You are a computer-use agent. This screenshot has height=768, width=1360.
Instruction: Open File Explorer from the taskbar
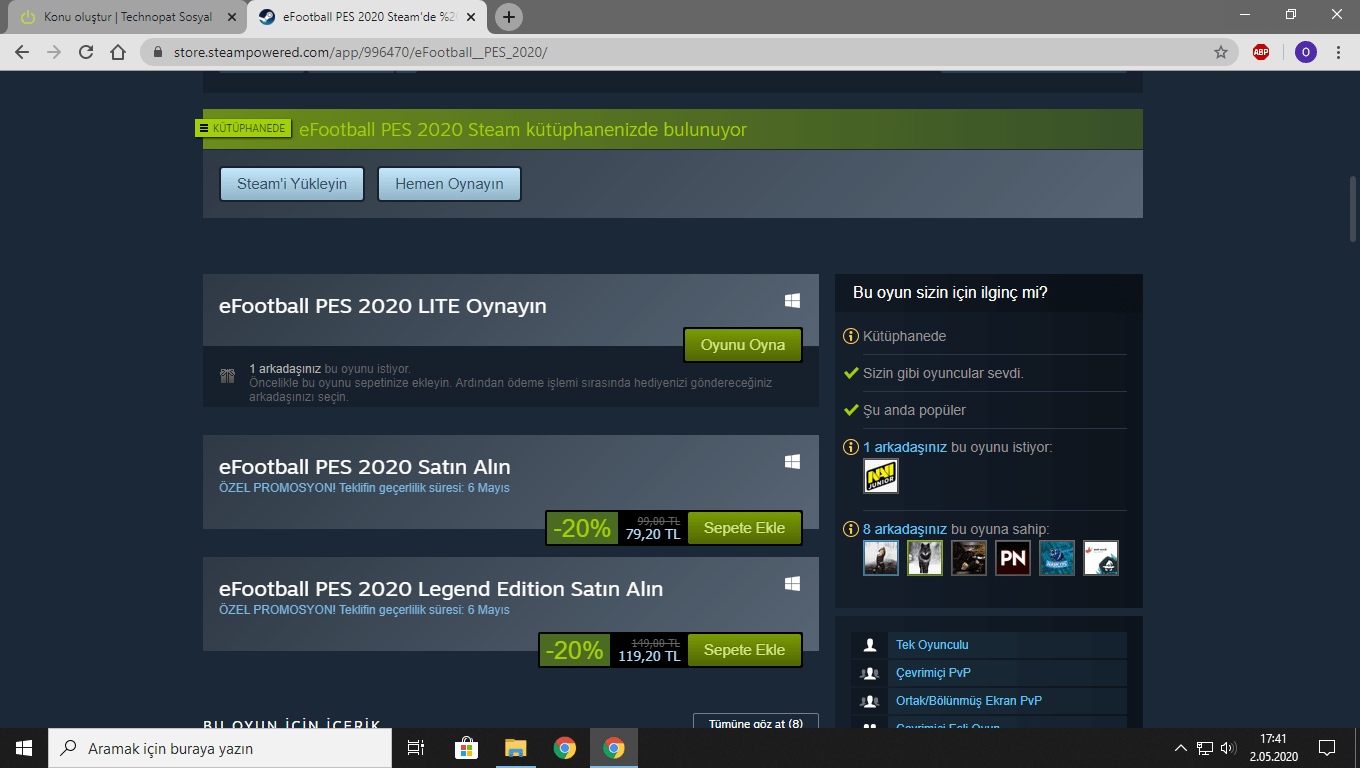pos(516,748)
